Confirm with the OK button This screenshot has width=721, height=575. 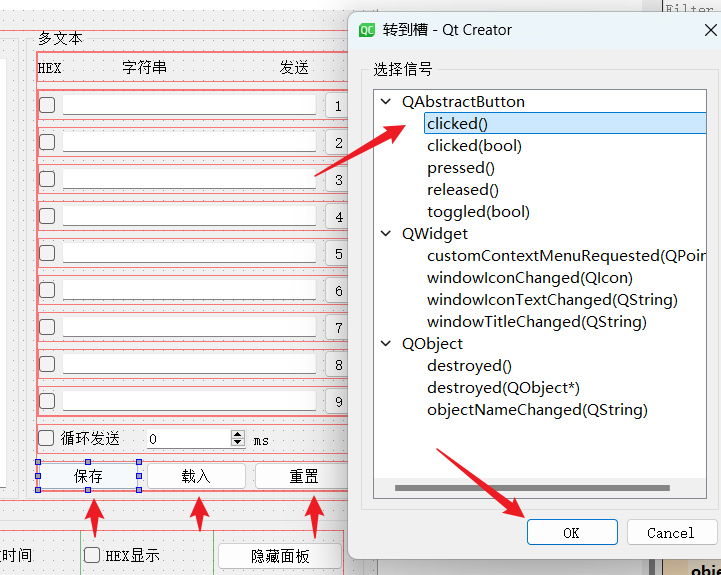[x=572, y=532]
